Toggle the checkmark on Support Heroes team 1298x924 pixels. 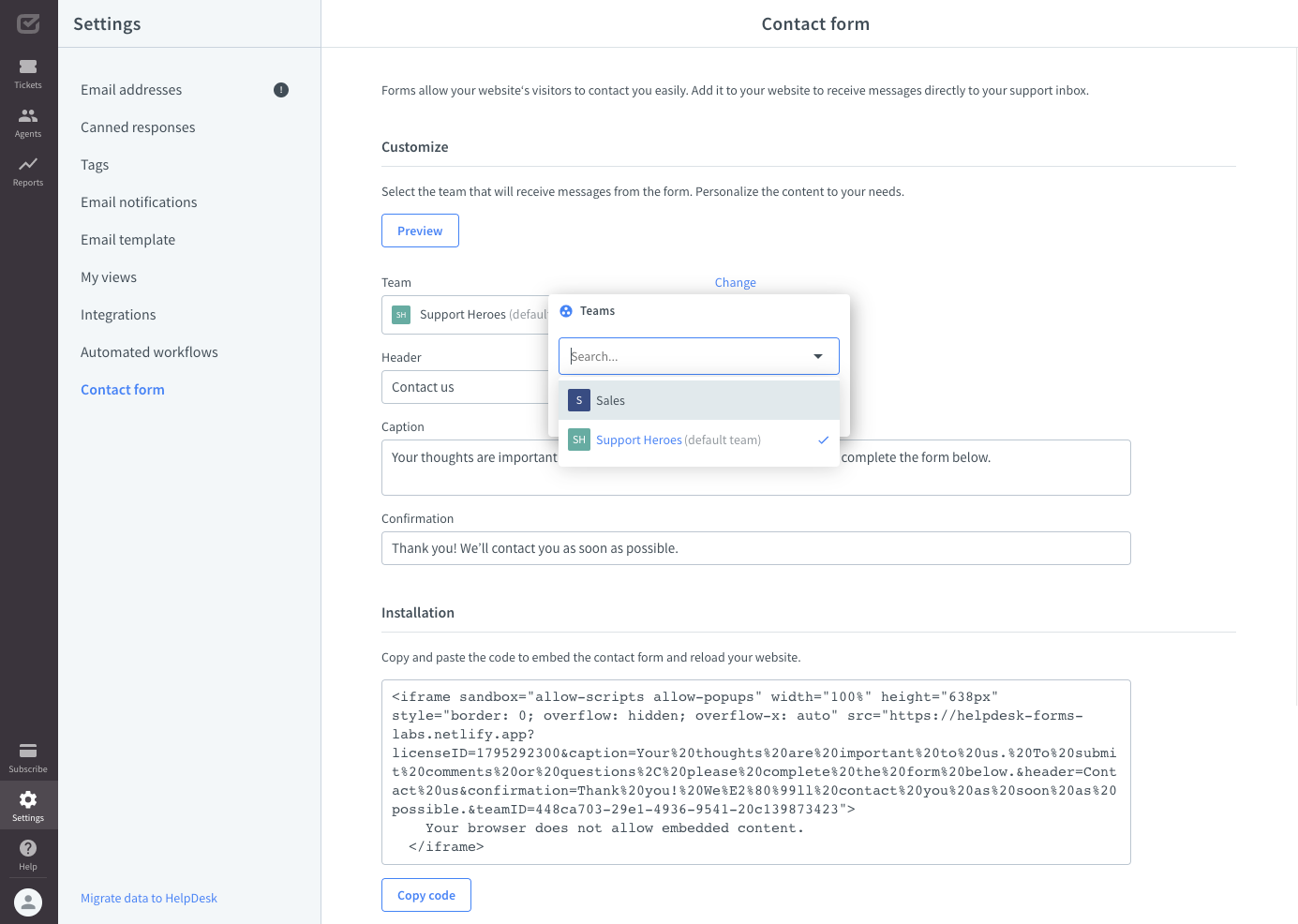point(824,440)
